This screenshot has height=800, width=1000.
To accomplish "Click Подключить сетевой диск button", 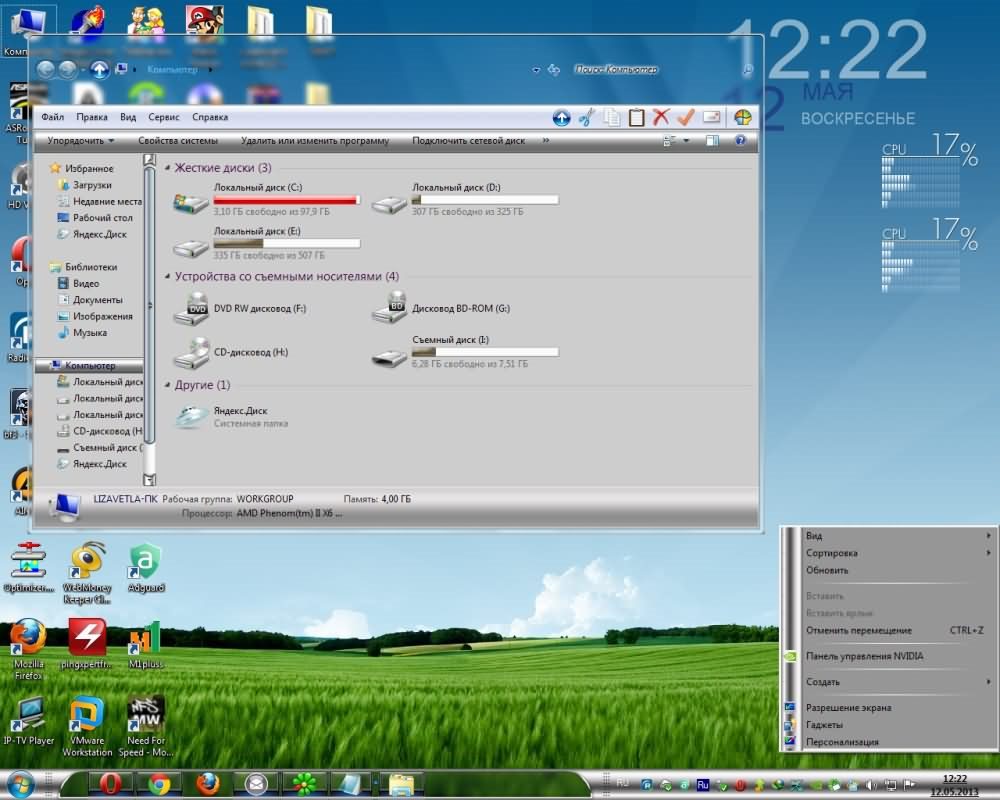I will coord(468,141).
